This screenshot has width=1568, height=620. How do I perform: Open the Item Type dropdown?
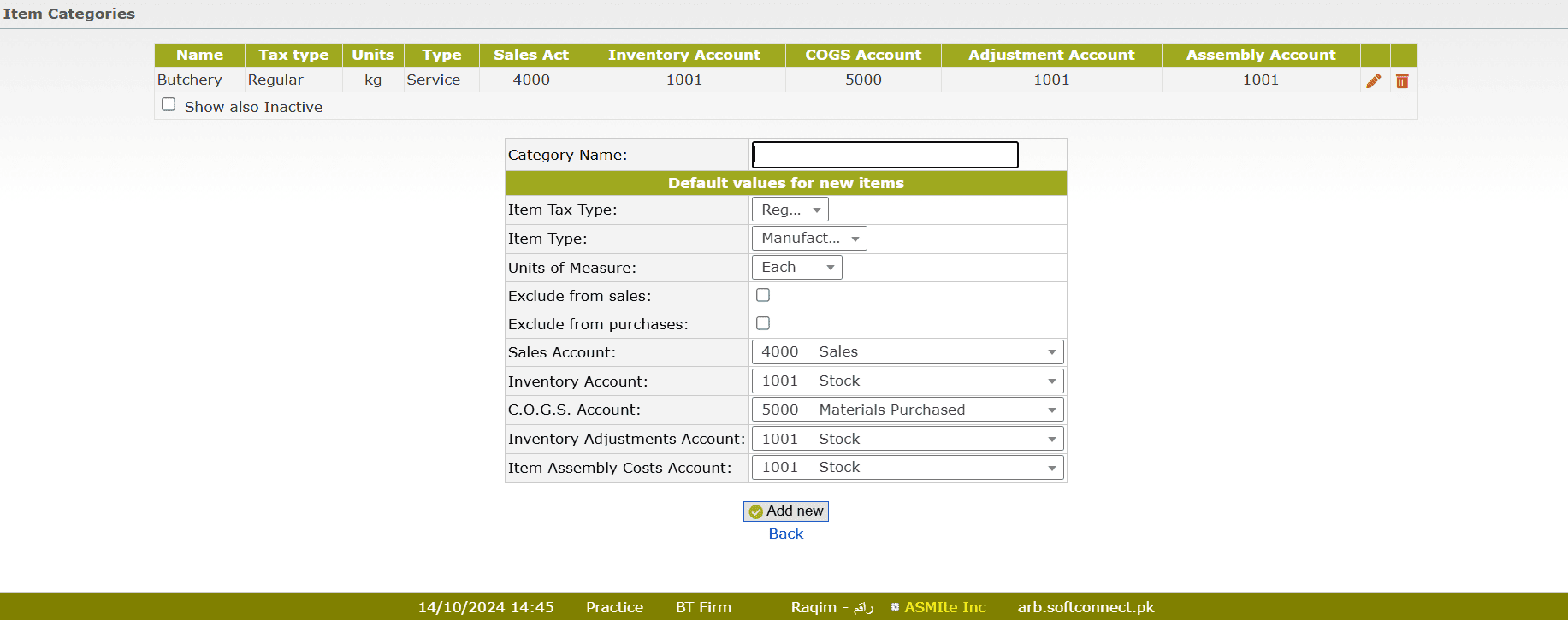pyautogui.click(x=808, y=239)
